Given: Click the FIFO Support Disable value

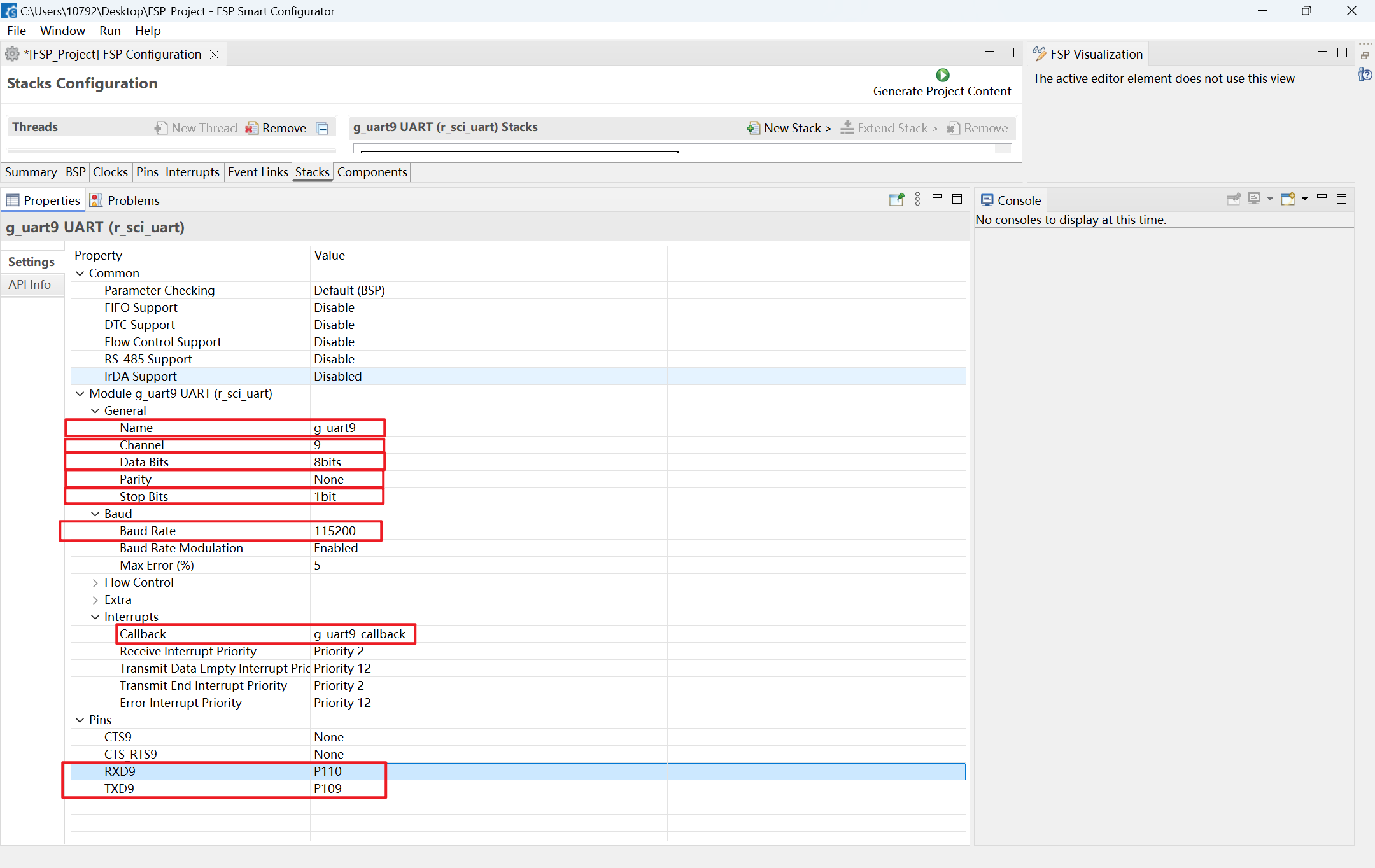Looking at the screenshot, I should click(x=334, y=307).
